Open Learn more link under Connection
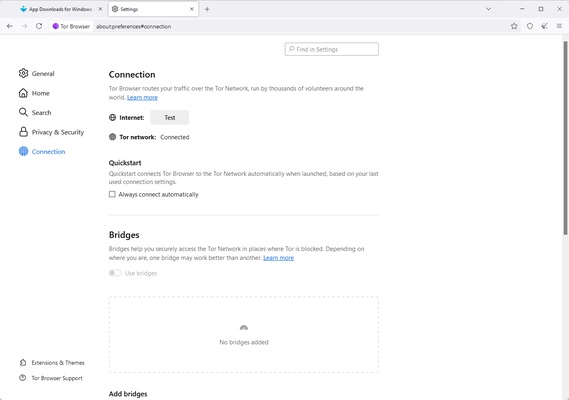The height and width of the screenshot is (400, 569). (142, 97)
